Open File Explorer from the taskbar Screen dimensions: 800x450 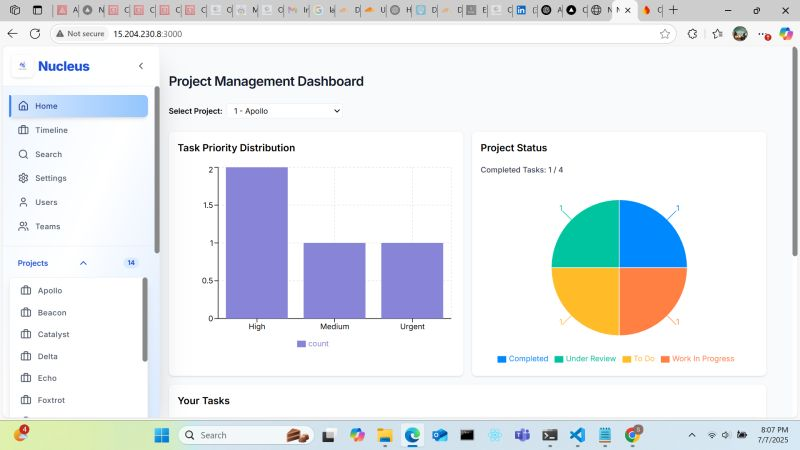[x=384, y=435]
